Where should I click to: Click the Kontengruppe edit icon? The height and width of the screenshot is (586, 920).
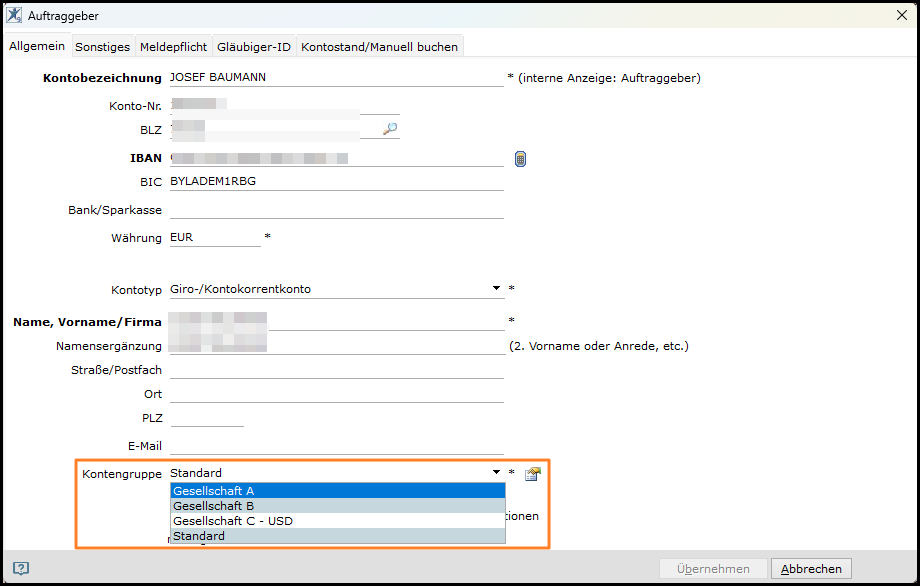pos(533,474)
